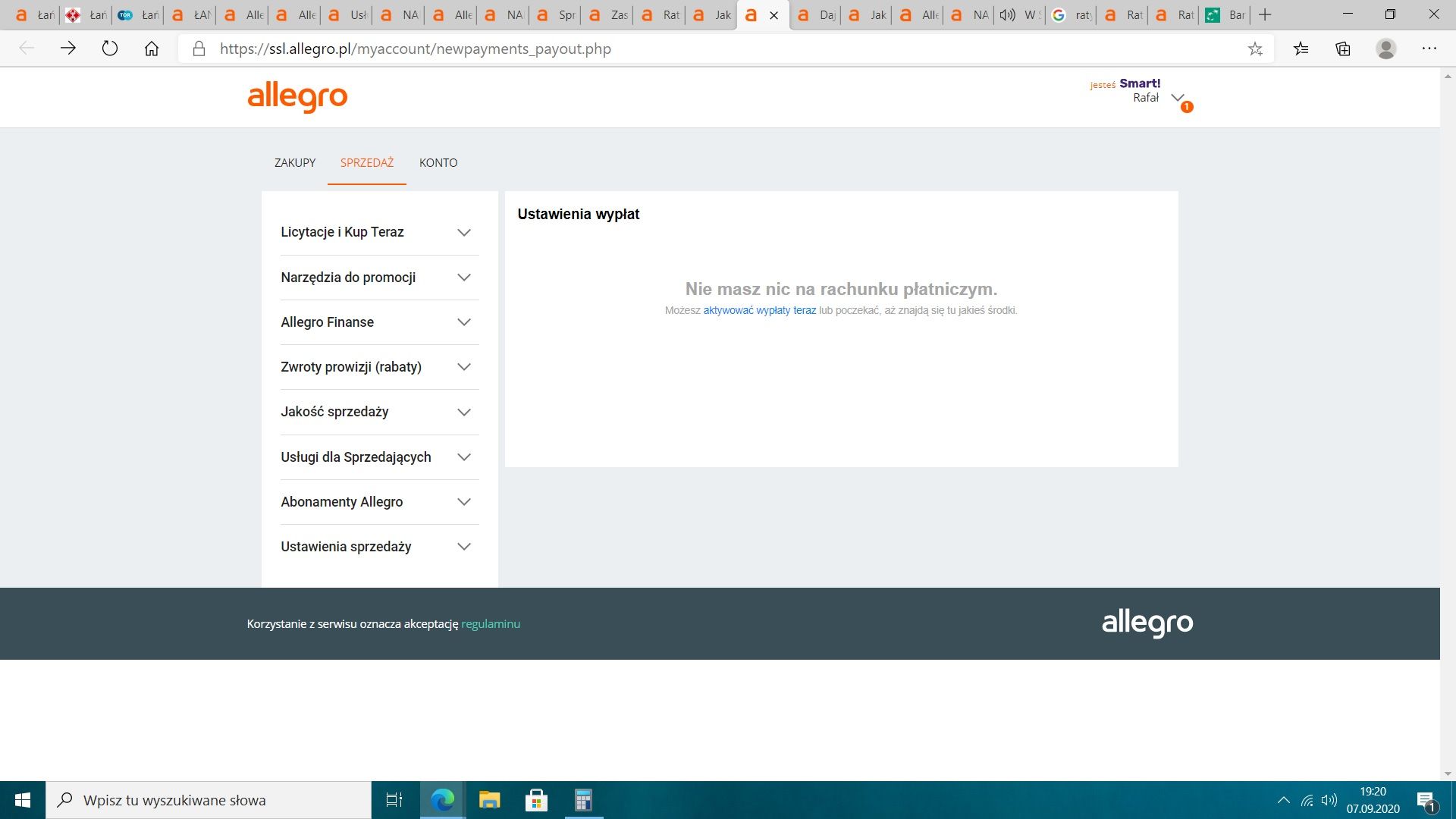Open the Rafał account dropdown
Image resolution: width=1456 pixels, height=819 pixels.
pyautogui.click(x=1177, y=98)
